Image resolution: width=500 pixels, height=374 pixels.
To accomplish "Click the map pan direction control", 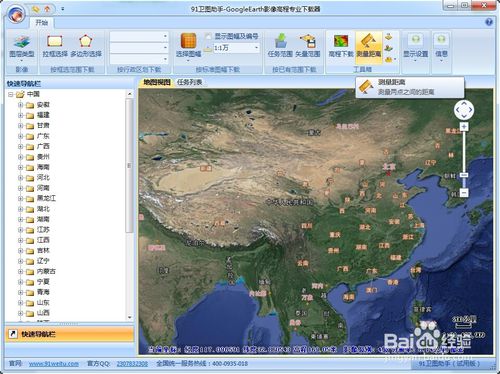I will click(x=464, y=110).
